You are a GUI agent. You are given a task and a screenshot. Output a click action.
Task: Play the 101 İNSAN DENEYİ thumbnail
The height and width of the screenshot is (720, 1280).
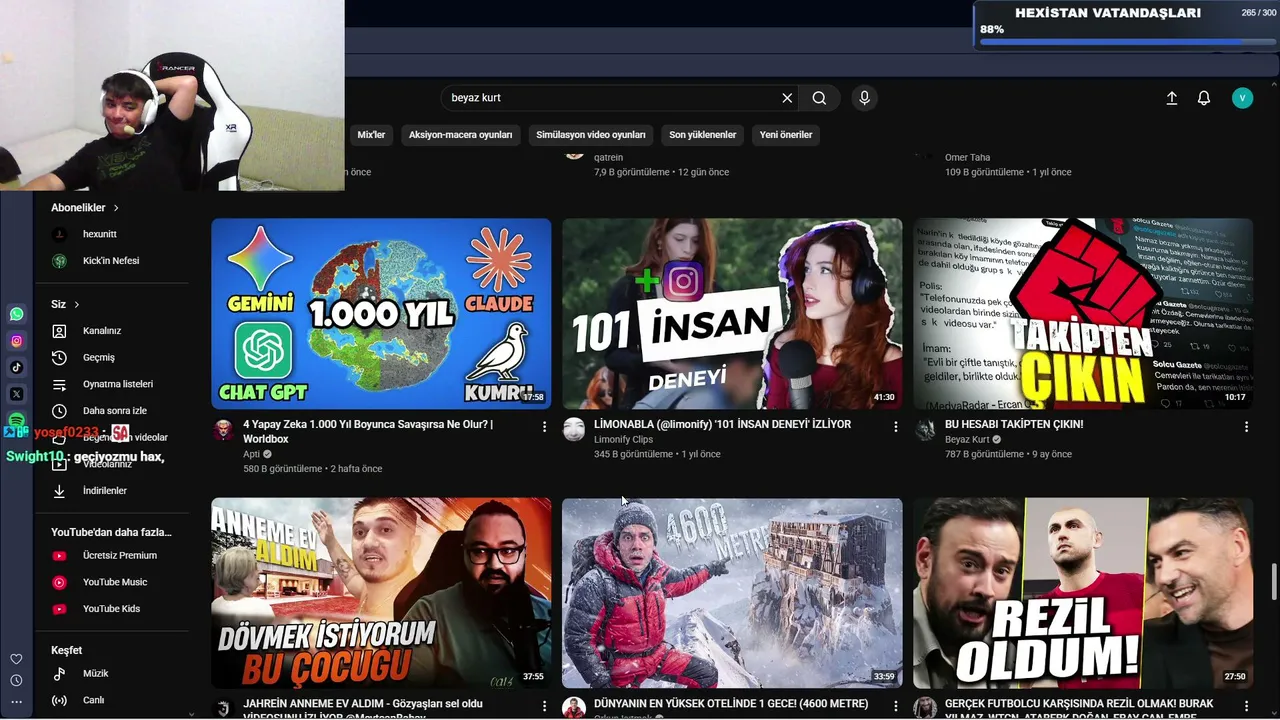click(732, 314)
